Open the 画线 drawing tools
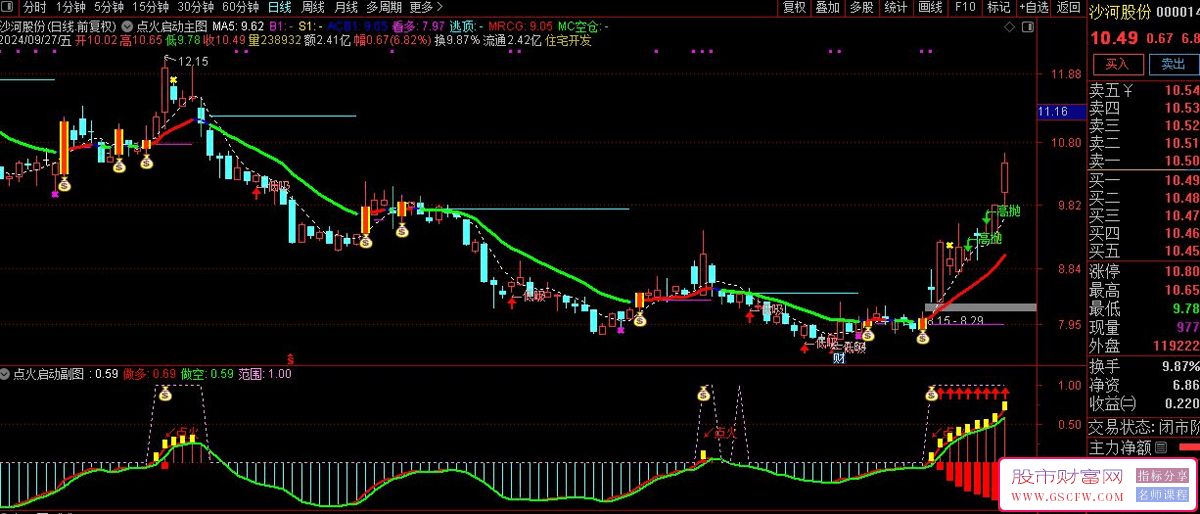Viewport: 1200px width, 514px height. [x=931, y=7]
